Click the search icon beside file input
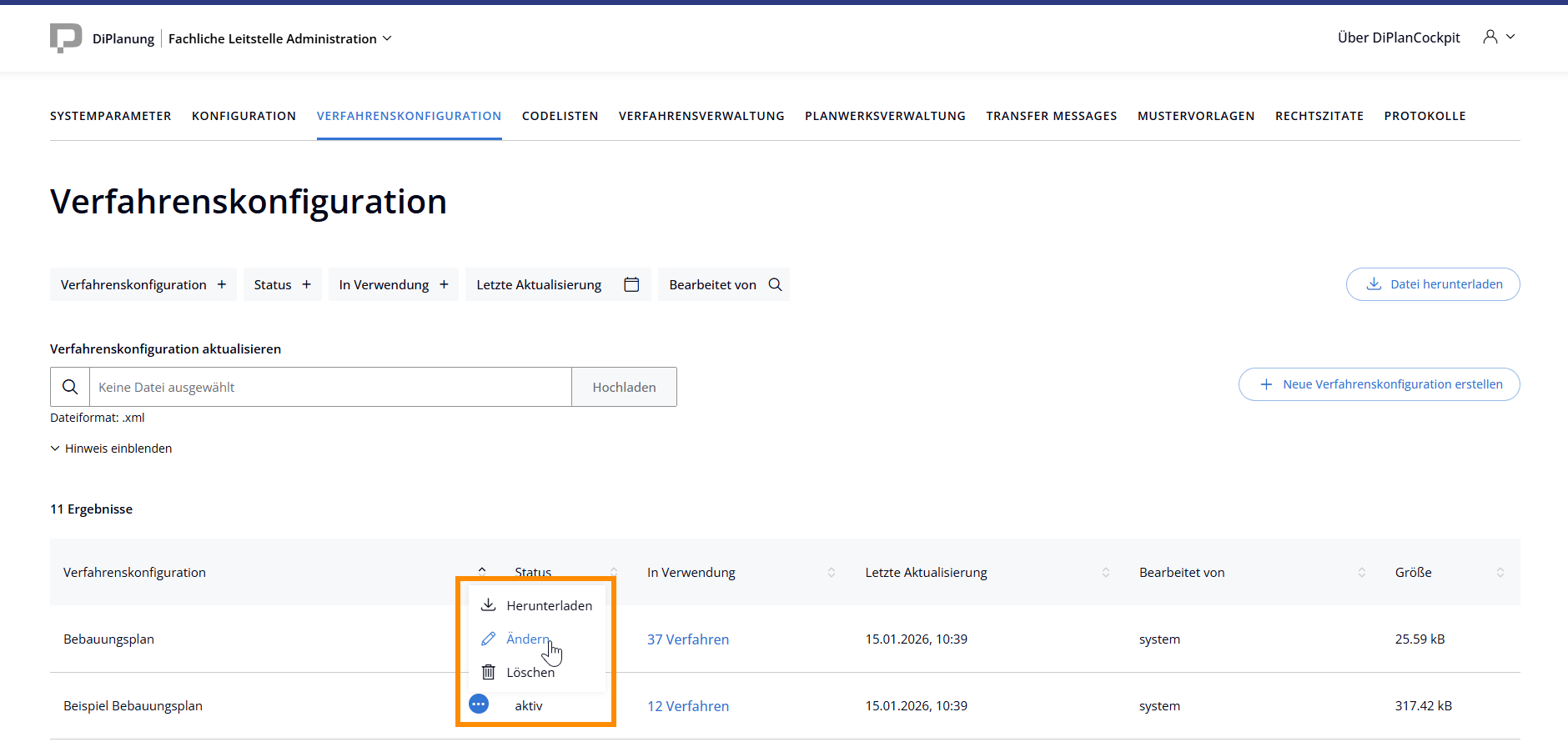Viewport: 1568px width, 742px height. (x=70, y=387)
